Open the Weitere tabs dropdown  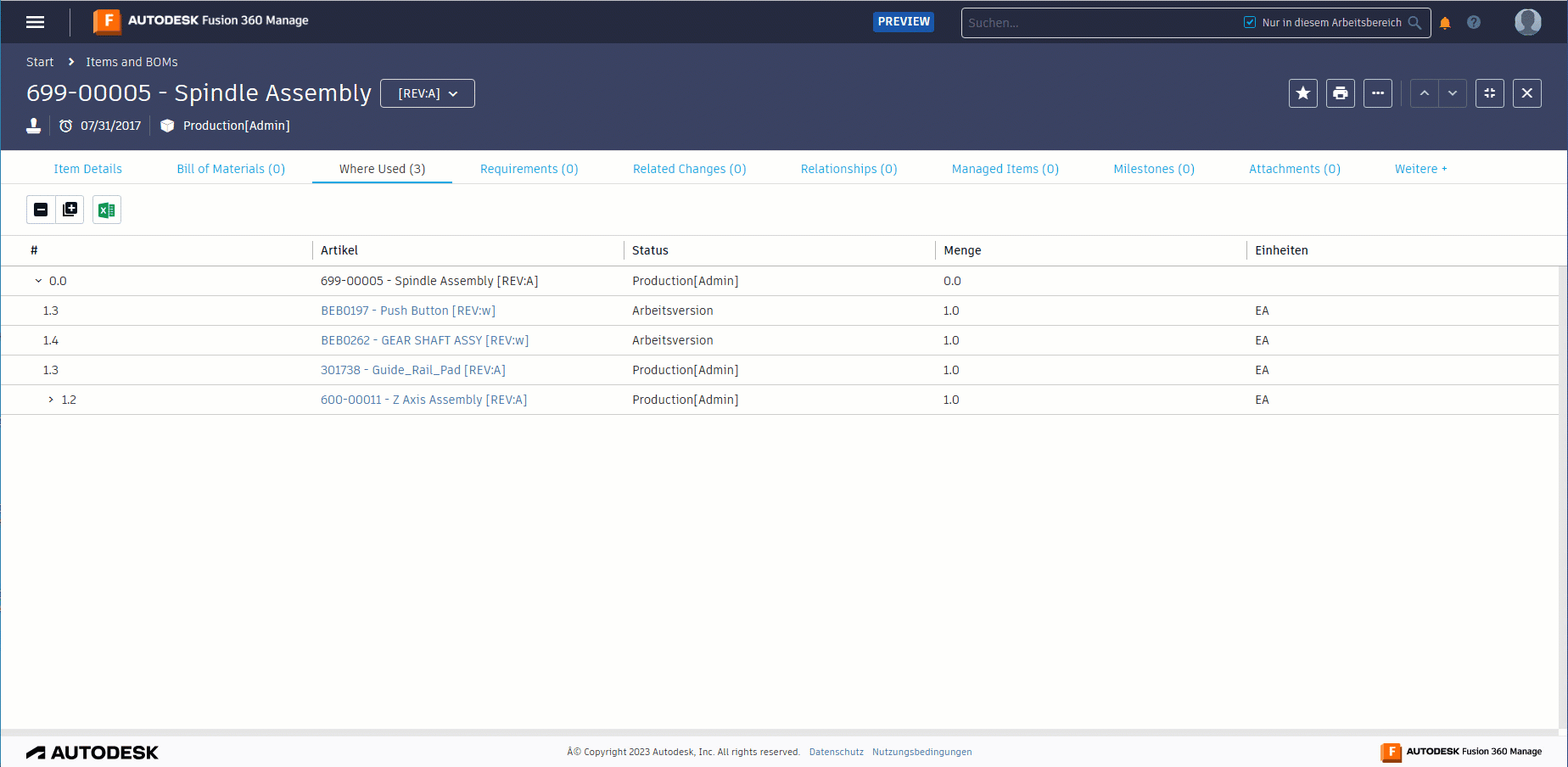coord(1421,169)
